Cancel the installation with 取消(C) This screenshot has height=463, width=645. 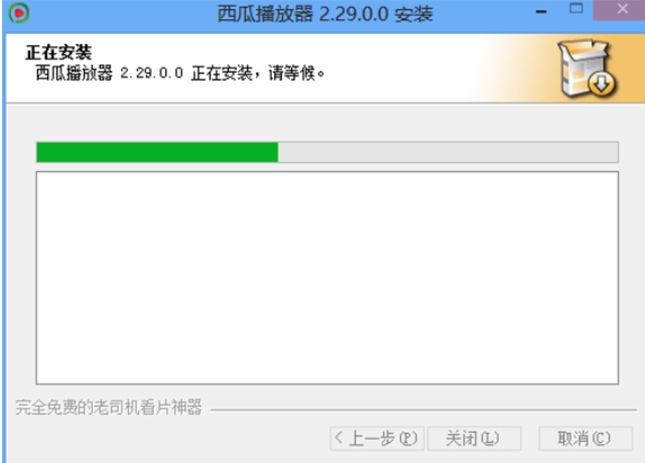pyautogui.click(x=585, y=438)
